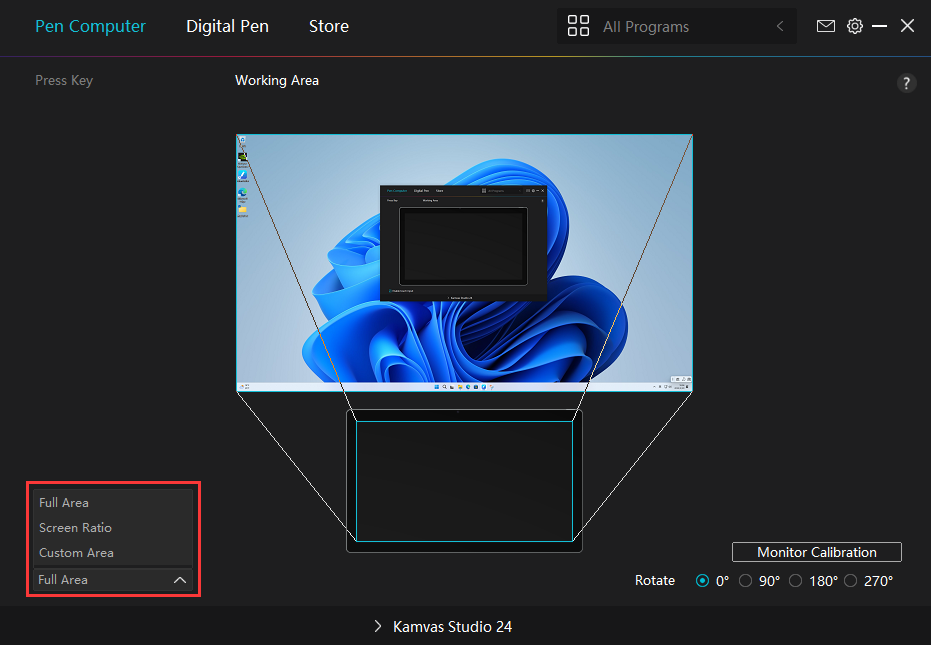This screenshot has height=645, width=931.
Task: Minimize the driver window
Action: 880,26
